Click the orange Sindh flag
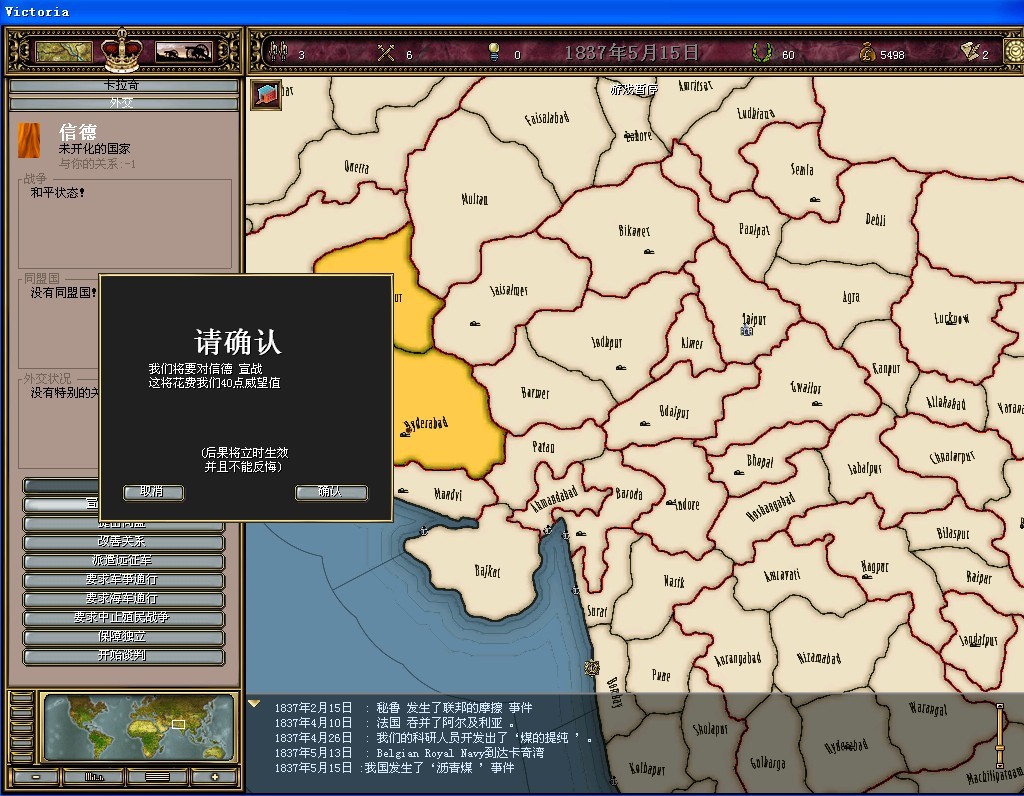The height and width of the screenshot is (796, 1024). click(x=29, y=140)
